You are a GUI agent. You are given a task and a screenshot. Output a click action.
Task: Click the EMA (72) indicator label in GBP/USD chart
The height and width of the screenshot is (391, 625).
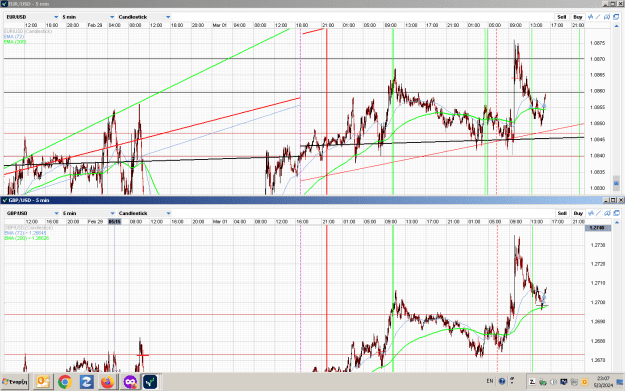25,233
